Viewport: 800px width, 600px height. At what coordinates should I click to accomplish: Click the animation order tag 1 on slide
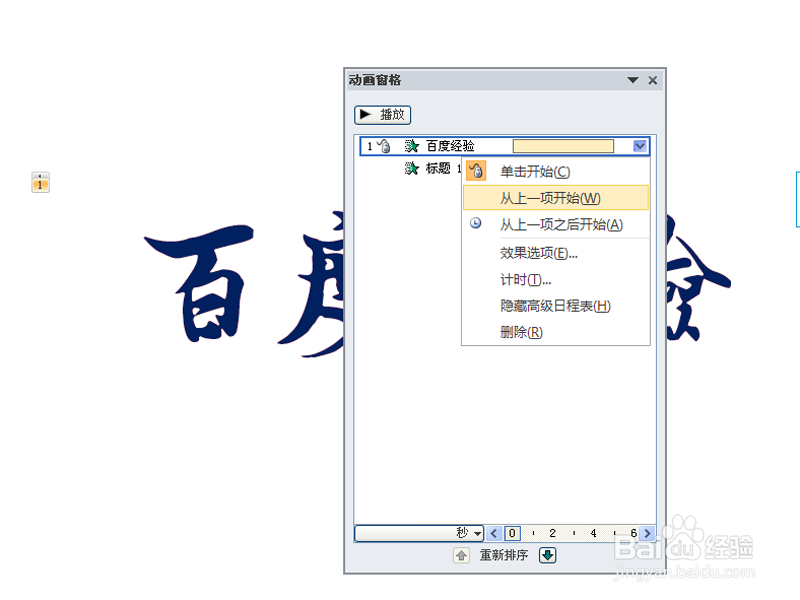click(40, 182)
